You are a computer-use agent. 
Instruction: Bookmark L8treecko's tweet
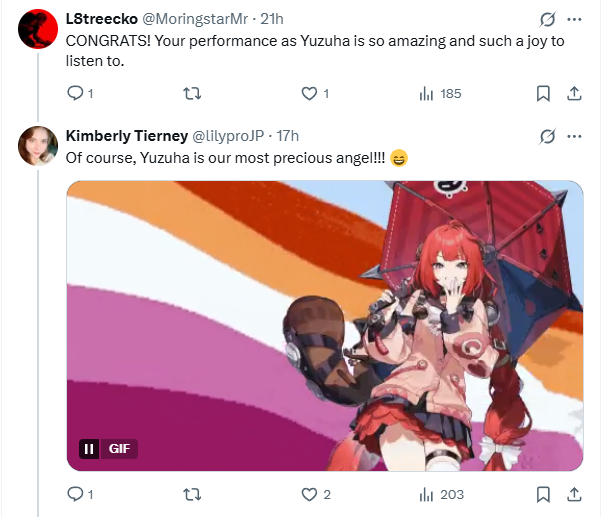pos(543,93)
